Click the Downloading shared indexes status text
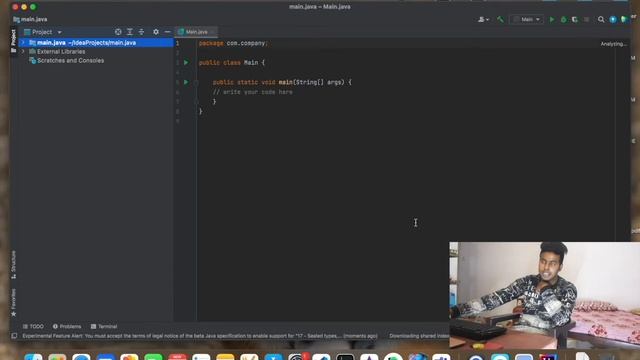The width and height of the screenshot is (640, 360). (x=419, y=336)
